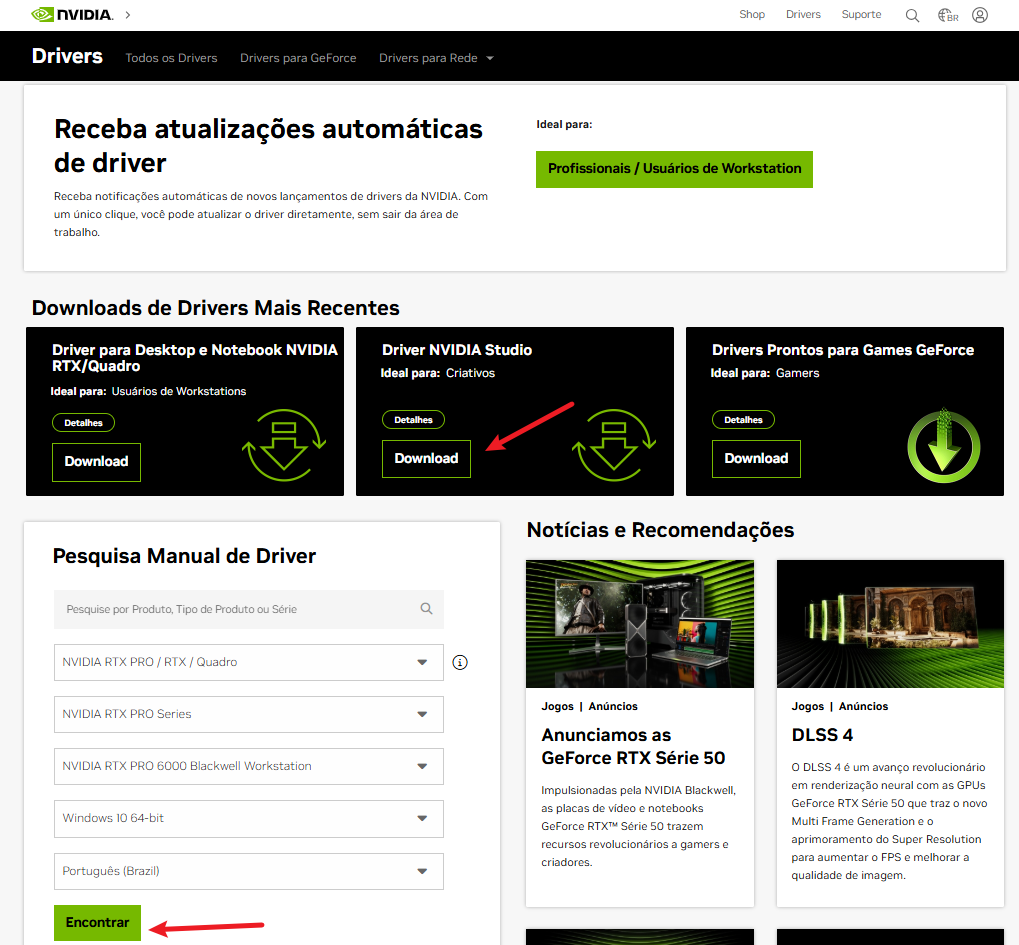Click the globe region selector icon
This screenshot has width=1019, height=945.
point(947,15)
